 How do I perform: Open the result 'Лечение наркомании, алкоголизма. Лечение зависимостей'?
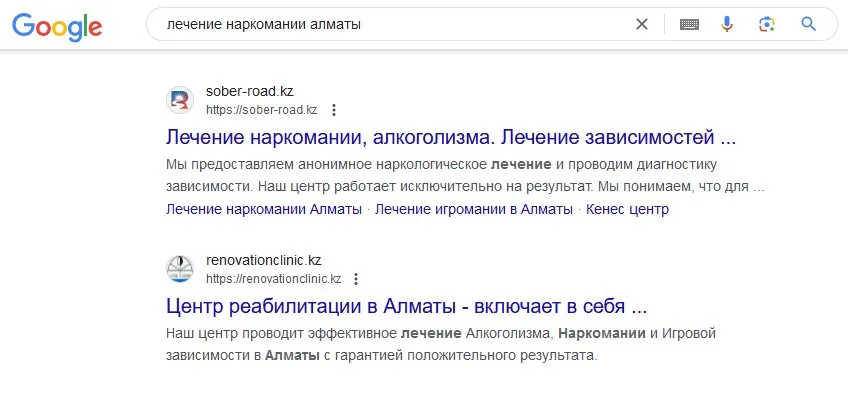pyautogui.click(x=451, y=137)
